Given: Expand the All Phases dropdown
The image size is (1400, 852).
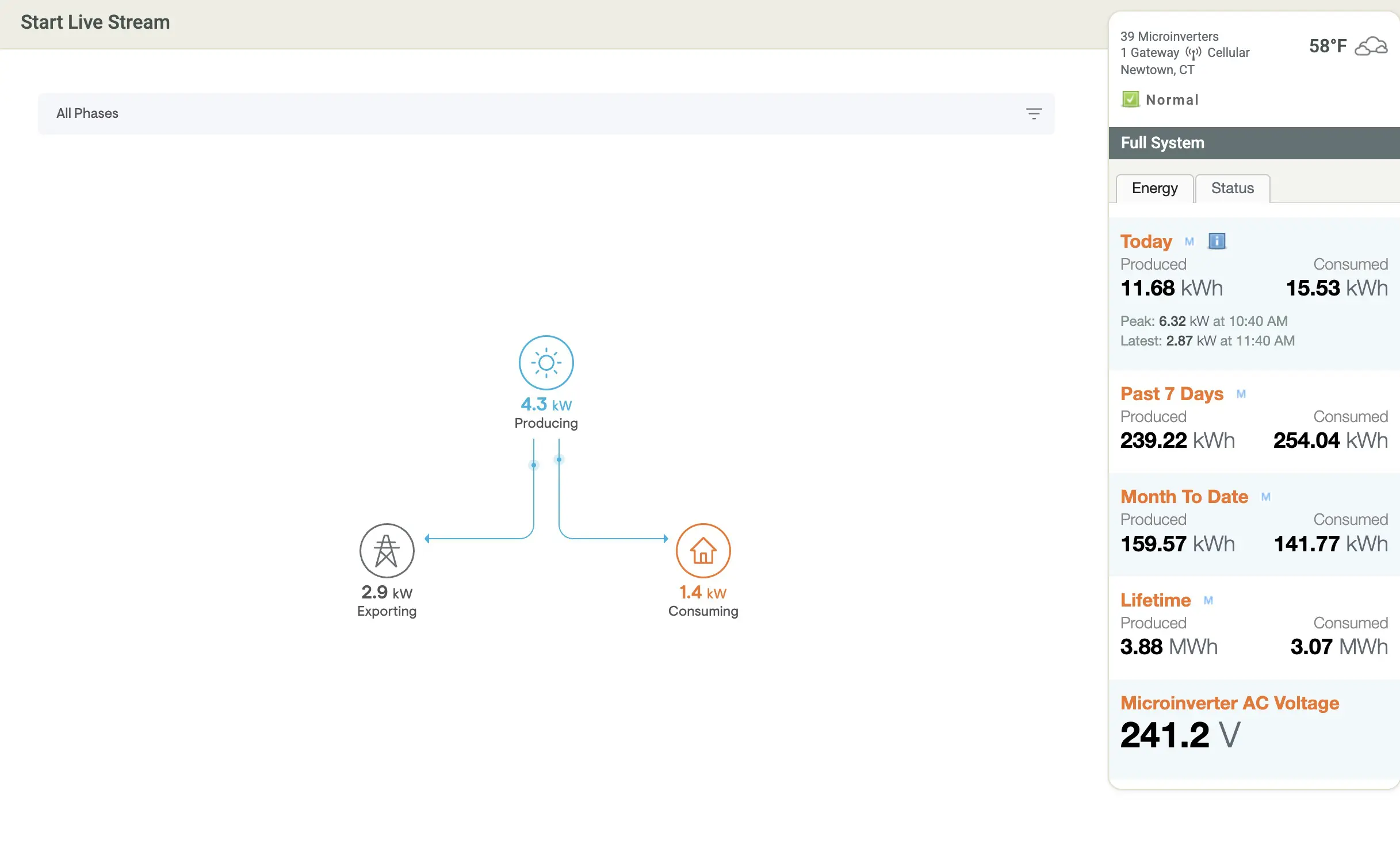Looking at the screenshot, I should click(x=546, y=113).
